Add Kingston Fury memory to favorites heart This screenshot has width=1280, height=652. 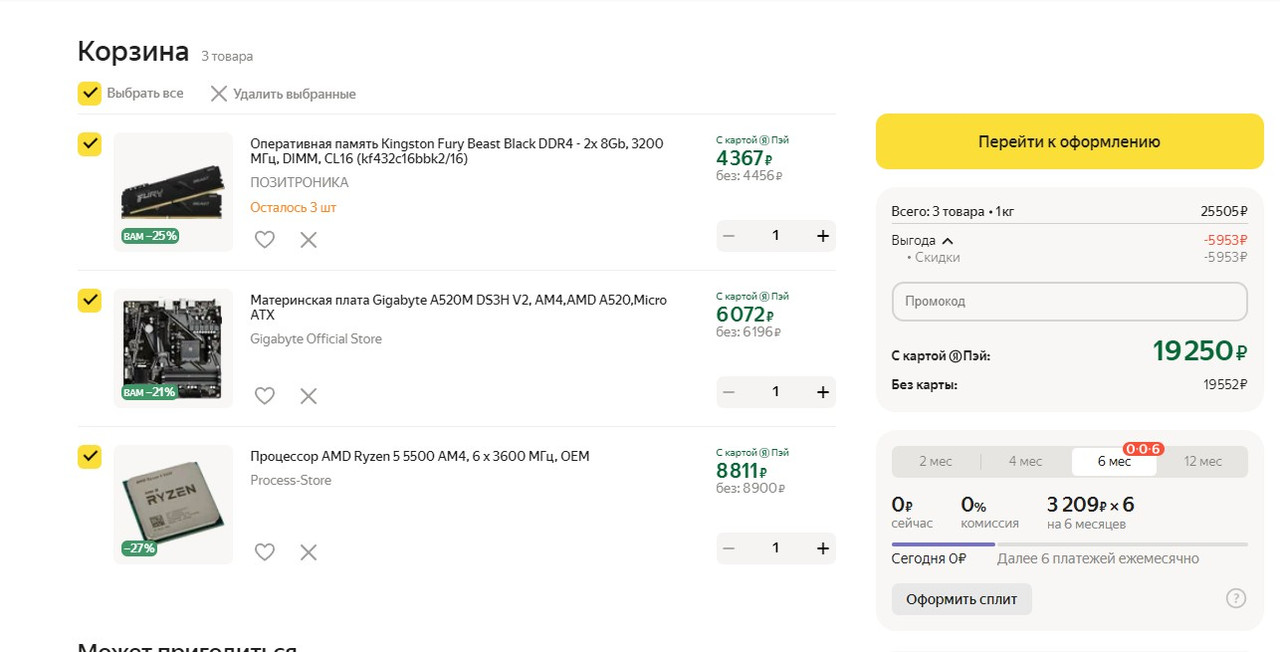click(264, 240)
